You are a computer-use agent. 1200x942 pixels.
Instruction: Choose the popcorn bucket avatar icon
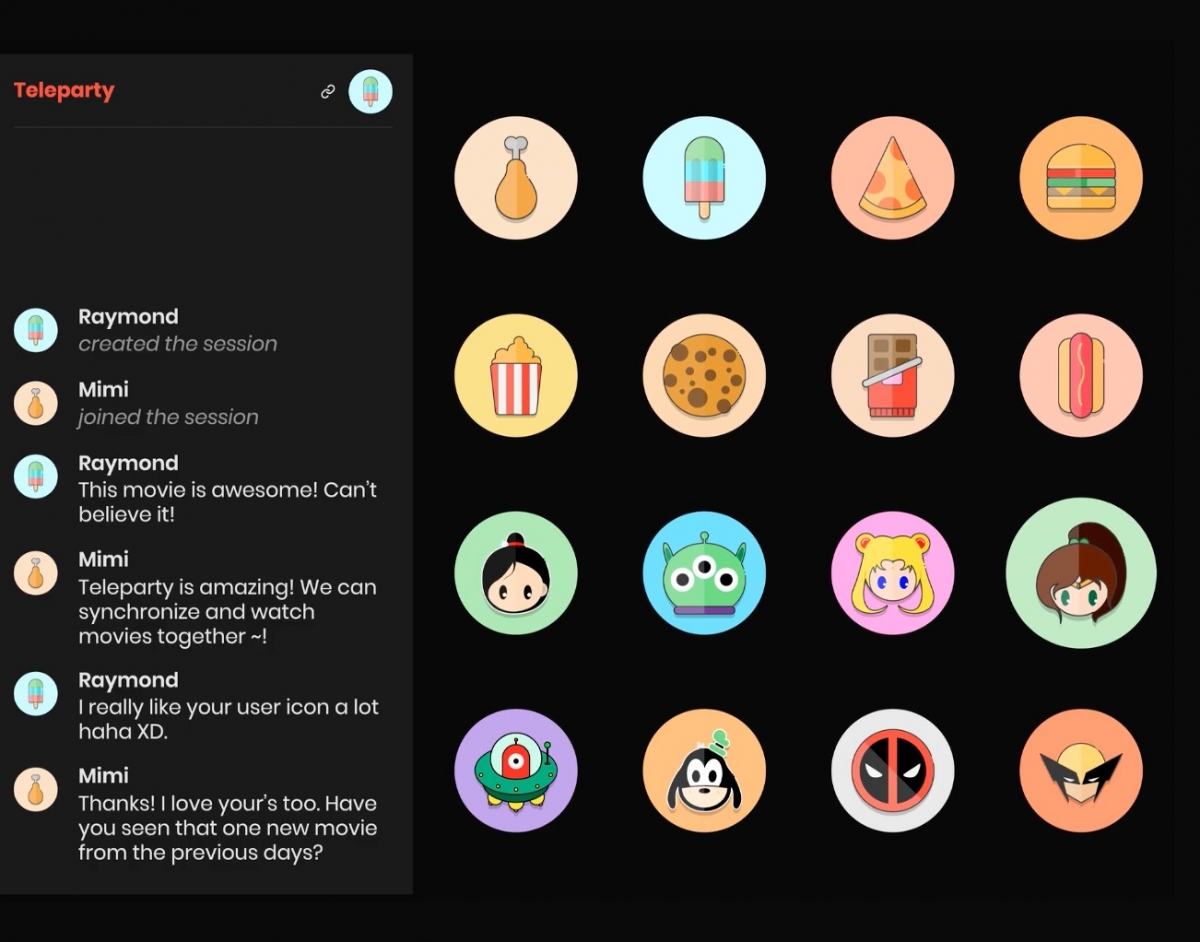tap(516, 376)
